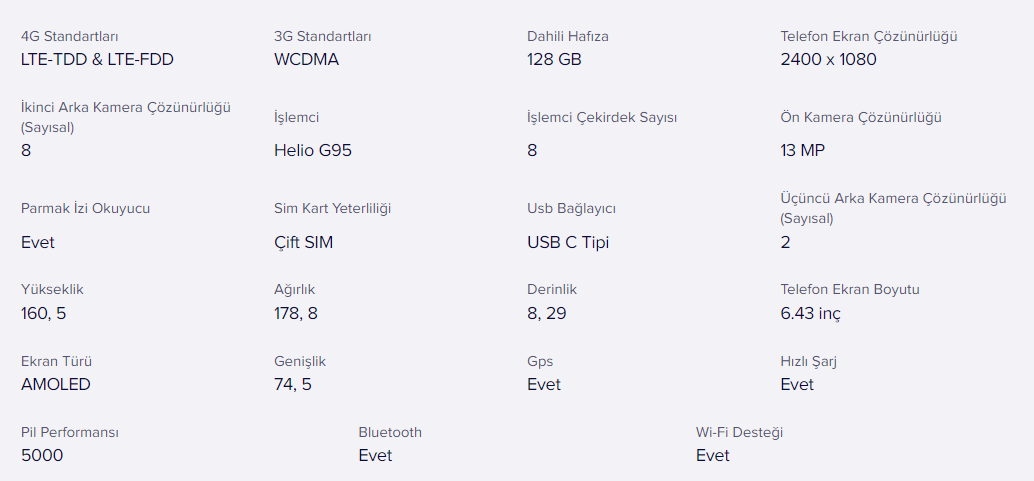Select the 5000 Pil Performansı value

click(x=42, y=455)
